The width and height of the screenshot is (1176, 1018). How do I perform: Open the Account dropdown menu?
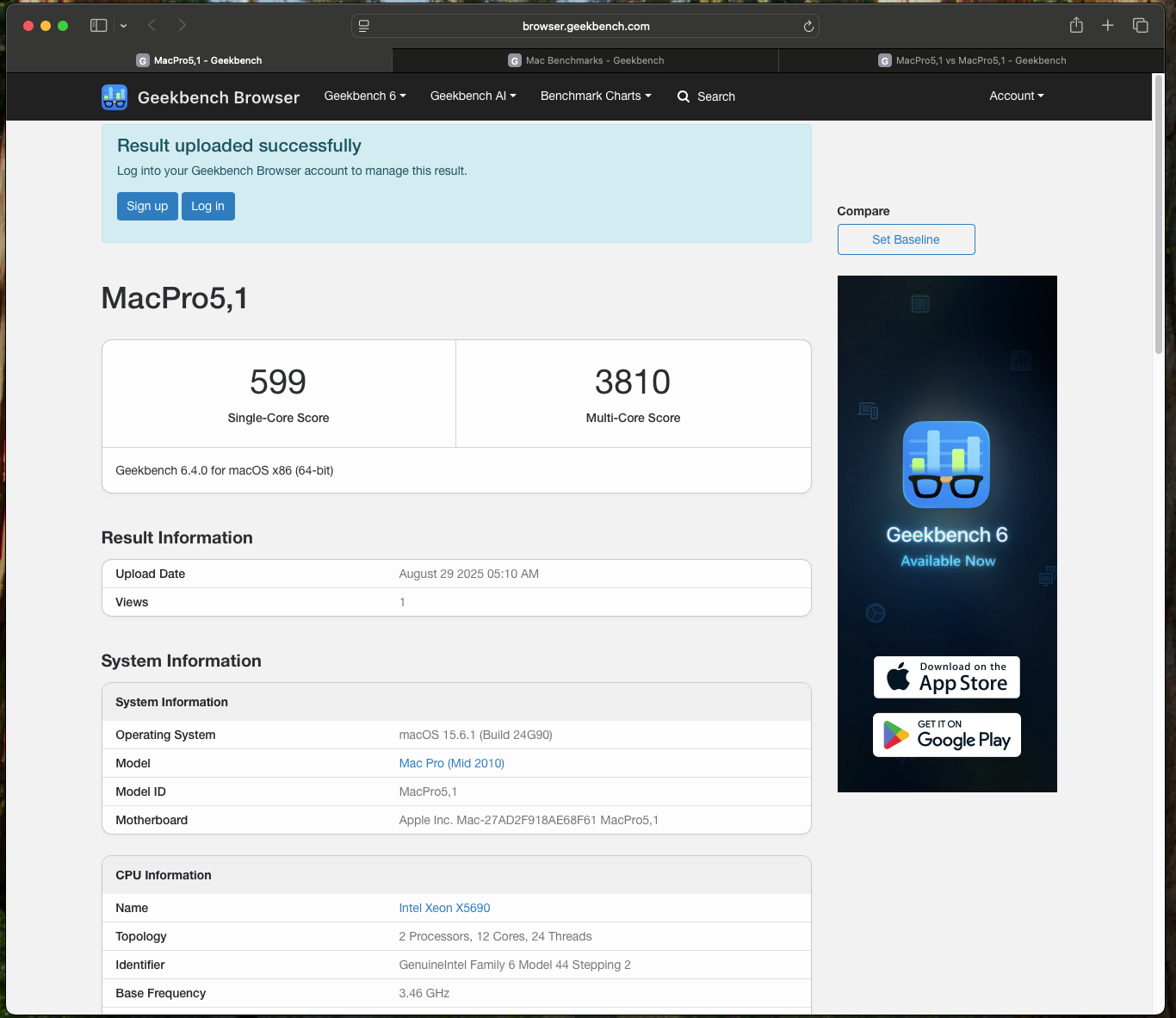click(x=1016, y=96)
